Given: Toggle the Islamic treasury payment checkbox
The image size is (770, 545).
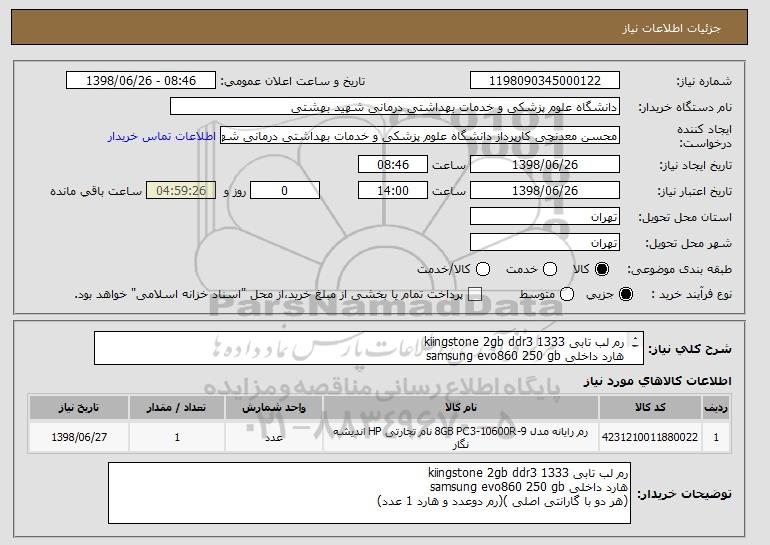Looking at the screenshot, I should coord(474,295).
